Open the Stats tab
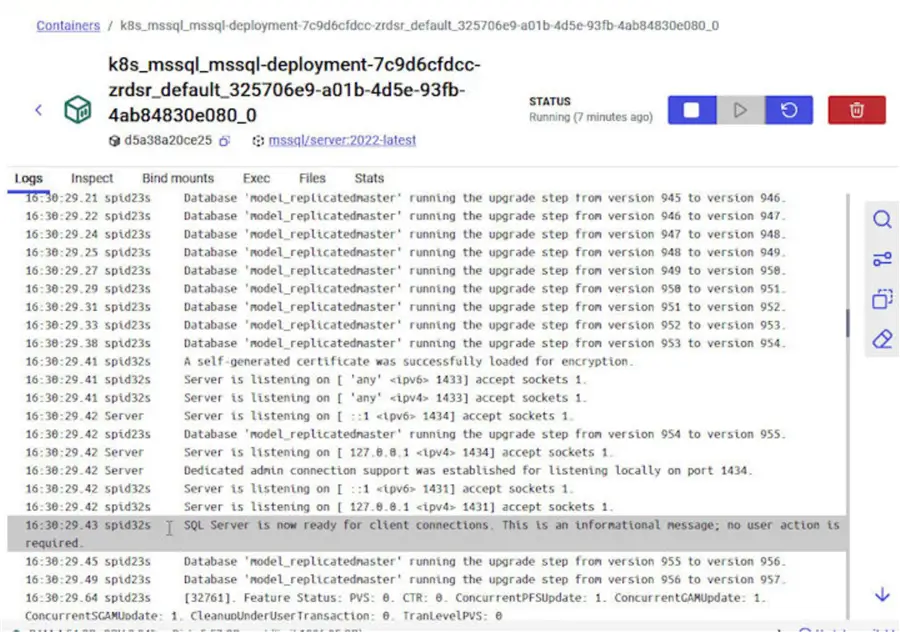Viewport: 900px width, 632px height. click(369, 179)
